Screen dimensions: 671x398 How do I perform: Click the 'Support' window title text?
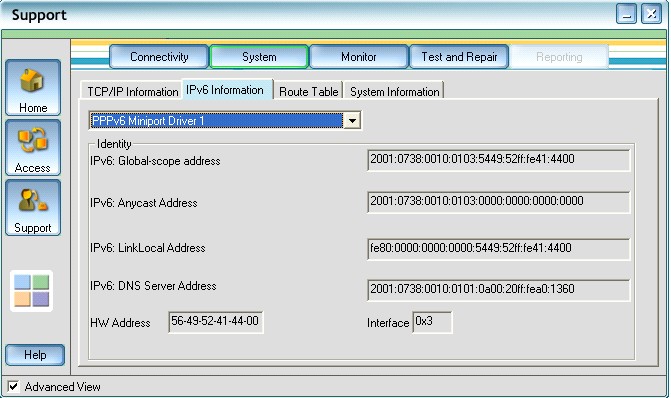click(x=39, y=15)
